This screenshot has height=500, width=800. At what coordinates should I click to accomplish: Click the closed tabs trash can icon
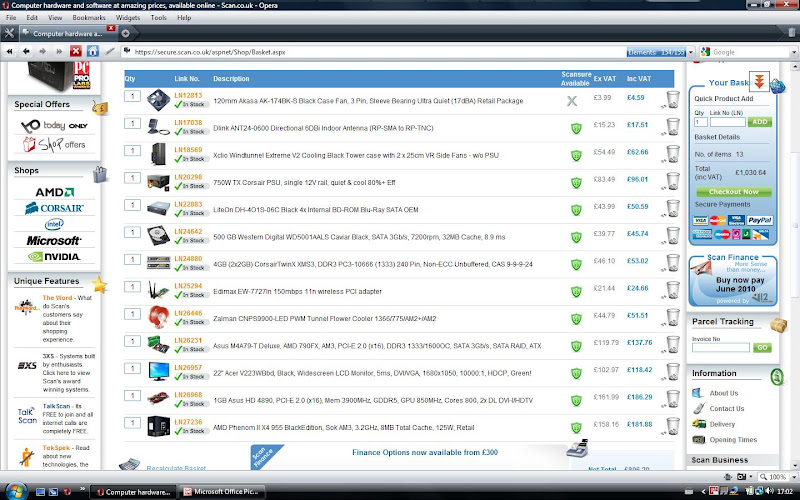[791, 33]
